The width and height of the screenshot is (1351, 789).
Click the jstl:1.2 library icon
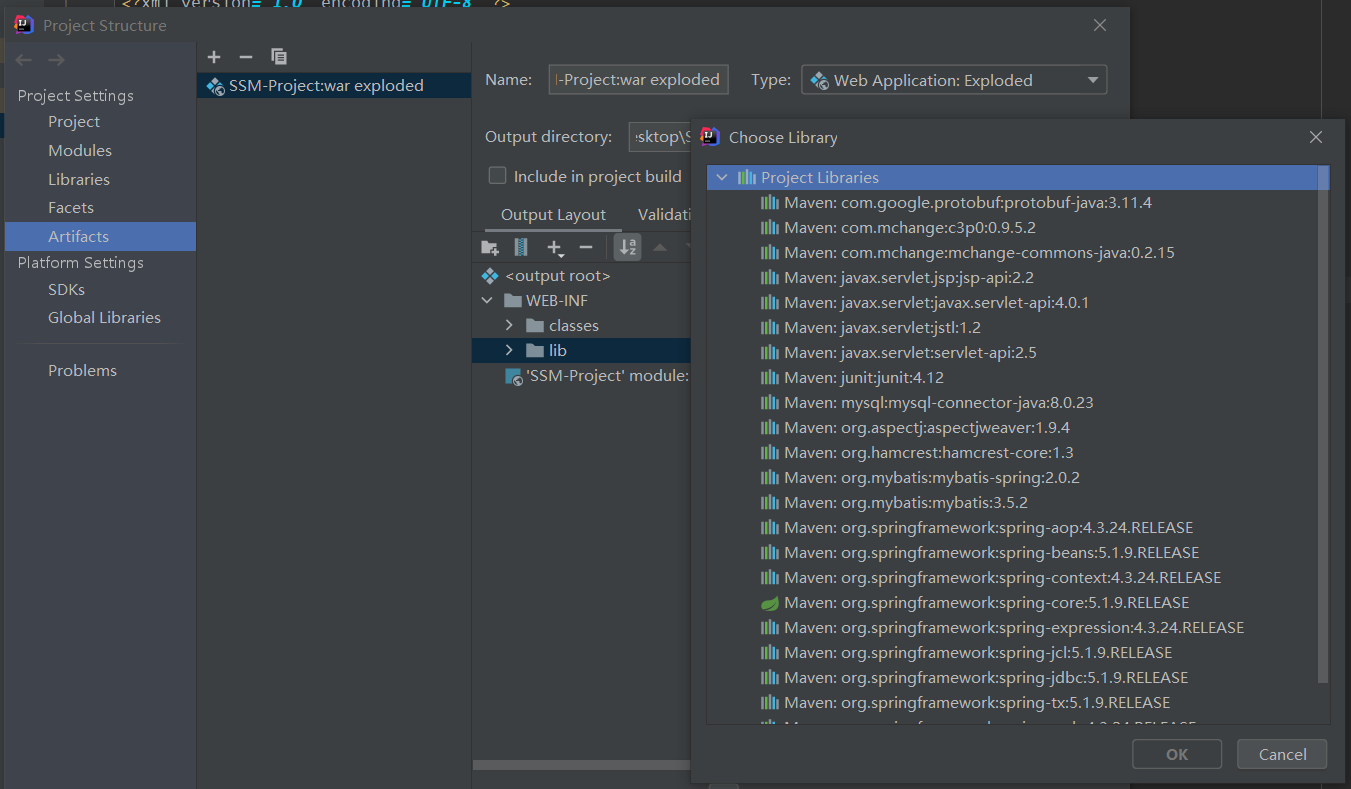[x=770, y=328]
